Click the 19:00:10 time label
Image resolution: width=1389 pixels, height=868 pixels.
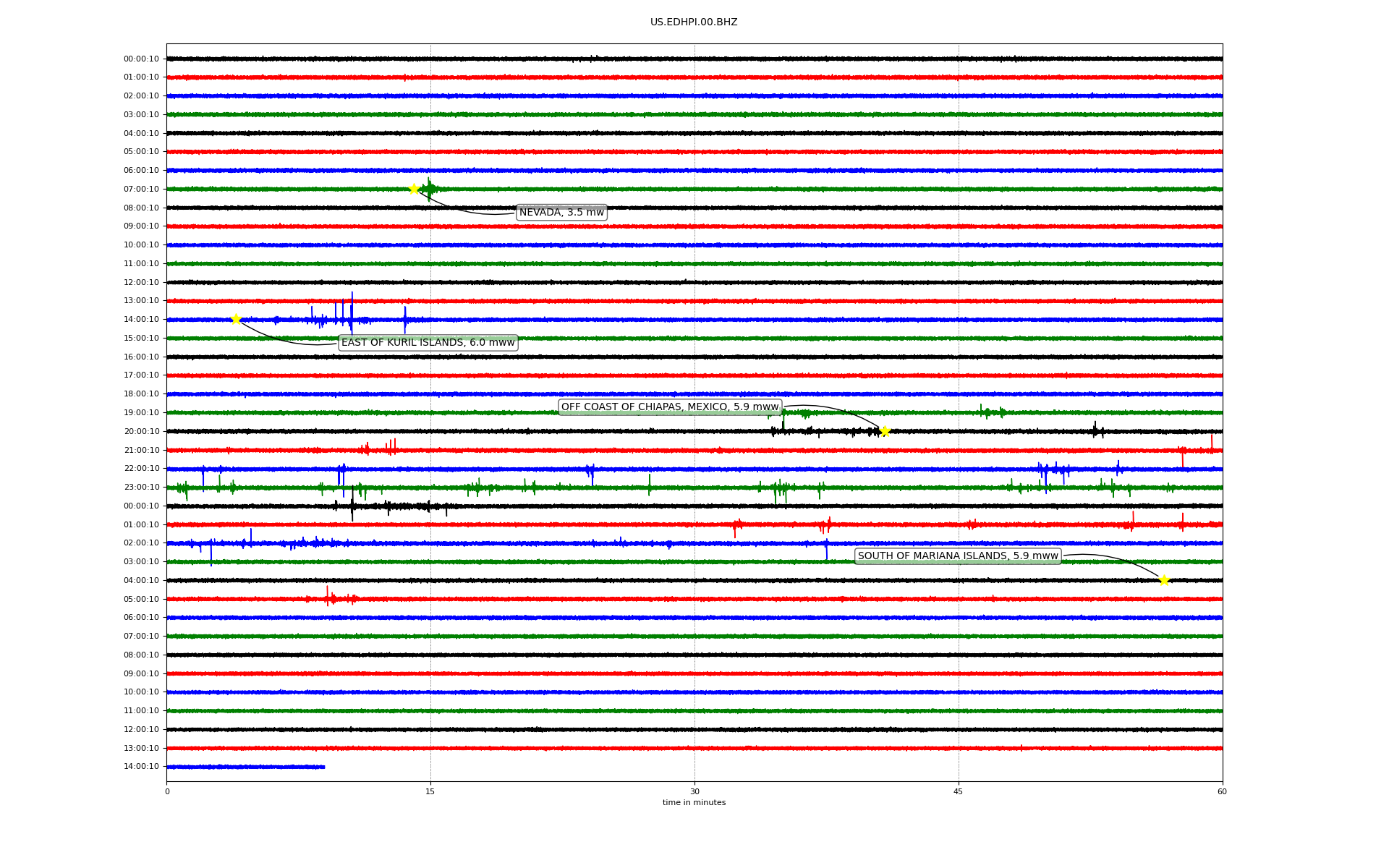pos(141,413)
